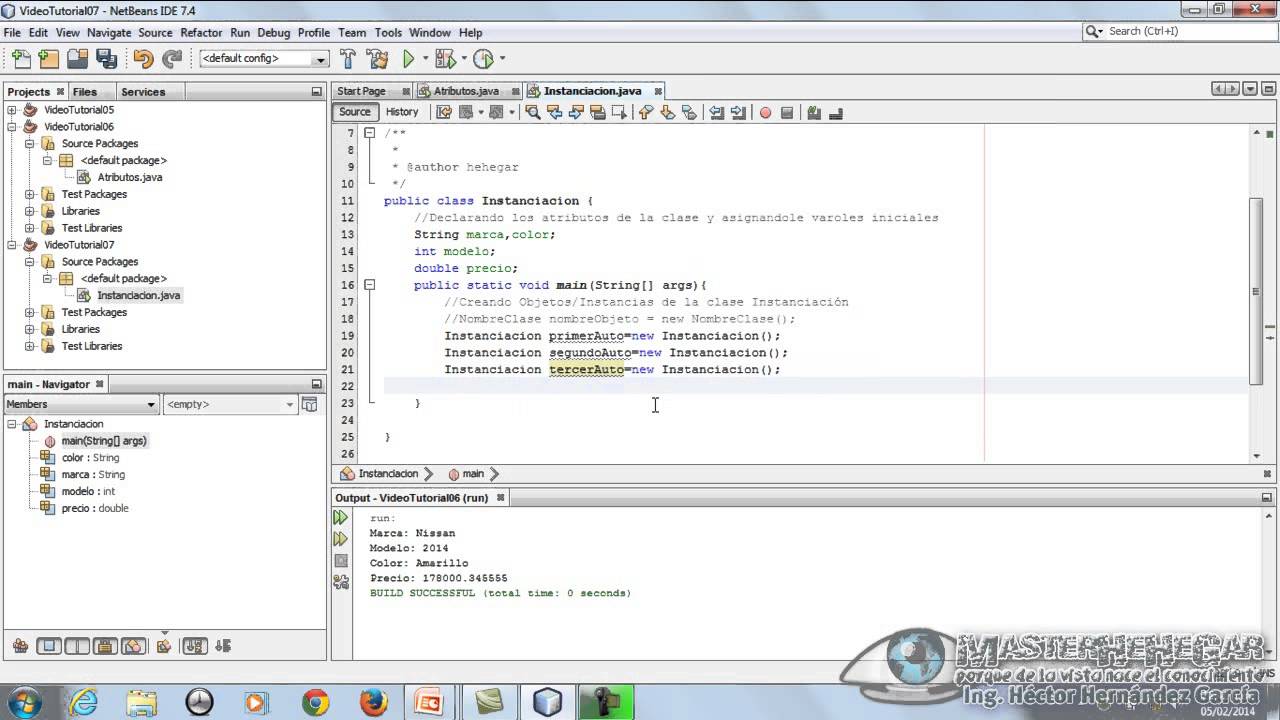Click the Previous Bookmark editor icon
1280x720 pixels.
[x=645, y=112]
